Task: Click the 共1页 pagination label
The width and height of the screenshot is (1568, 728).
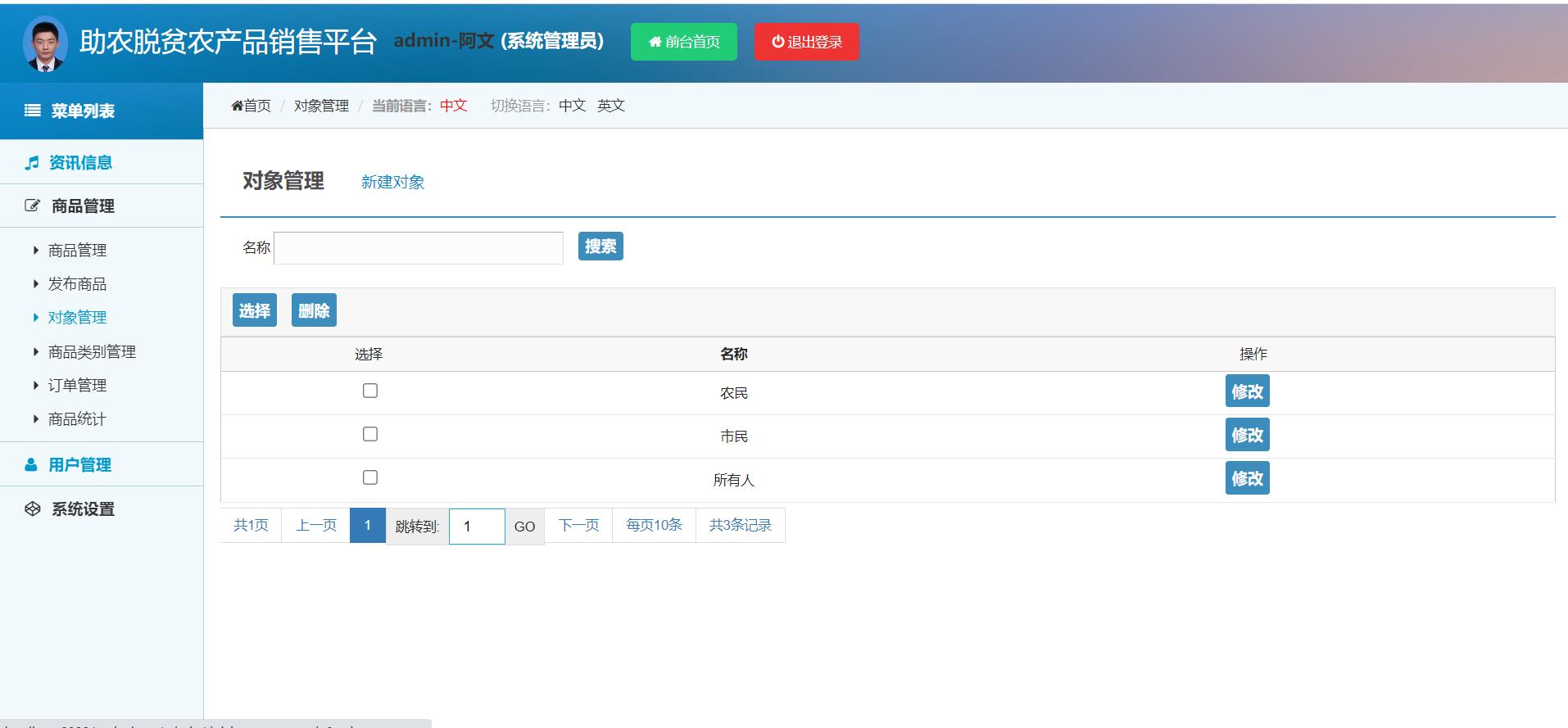Action: 251,525
